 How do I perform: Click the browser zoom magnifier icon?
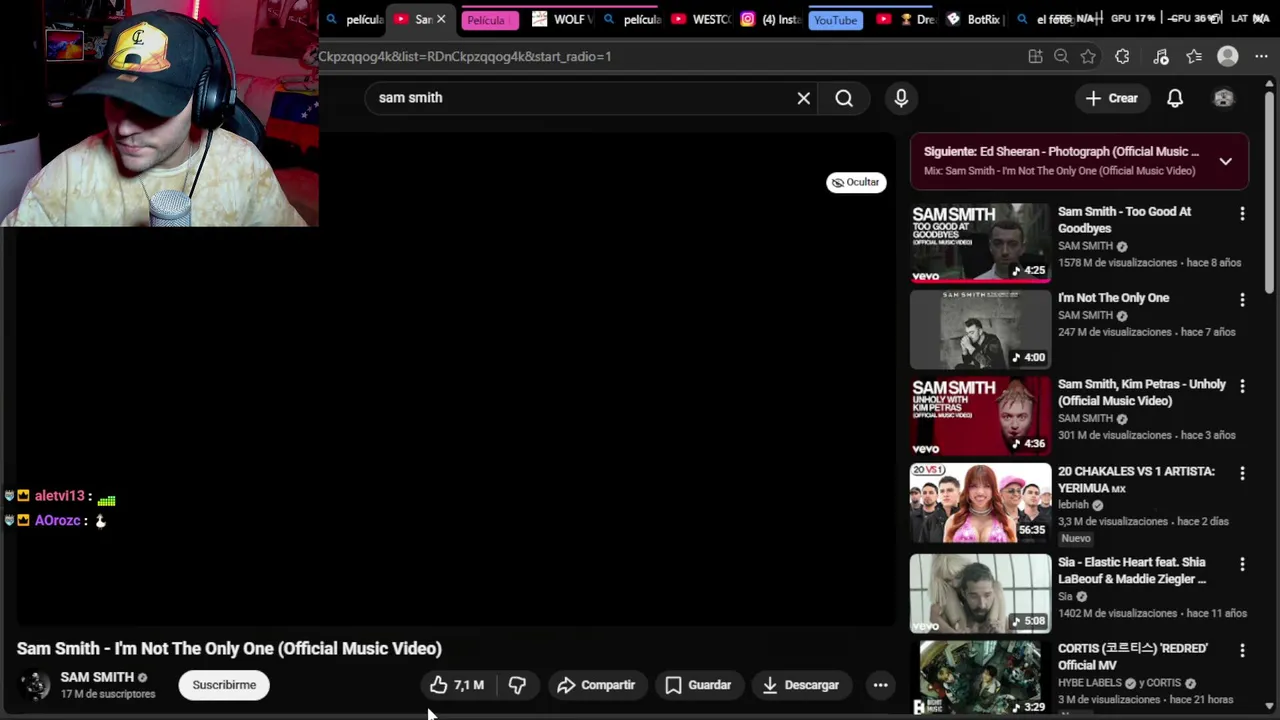click(1061, 57)
